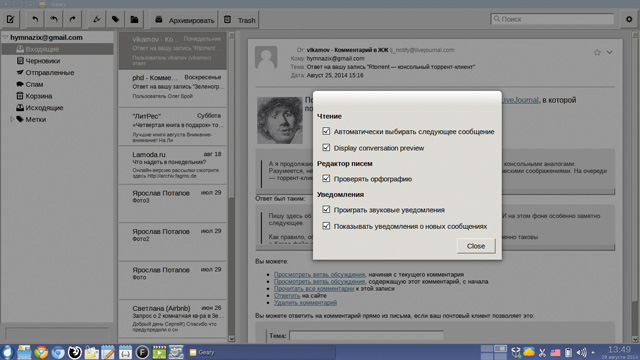Image resolution: width=640 pixels, height=360 pixels.
Task: Click the Reply arrow icon in toolbar
Action: pyautogui.click(x=35, y=19)
